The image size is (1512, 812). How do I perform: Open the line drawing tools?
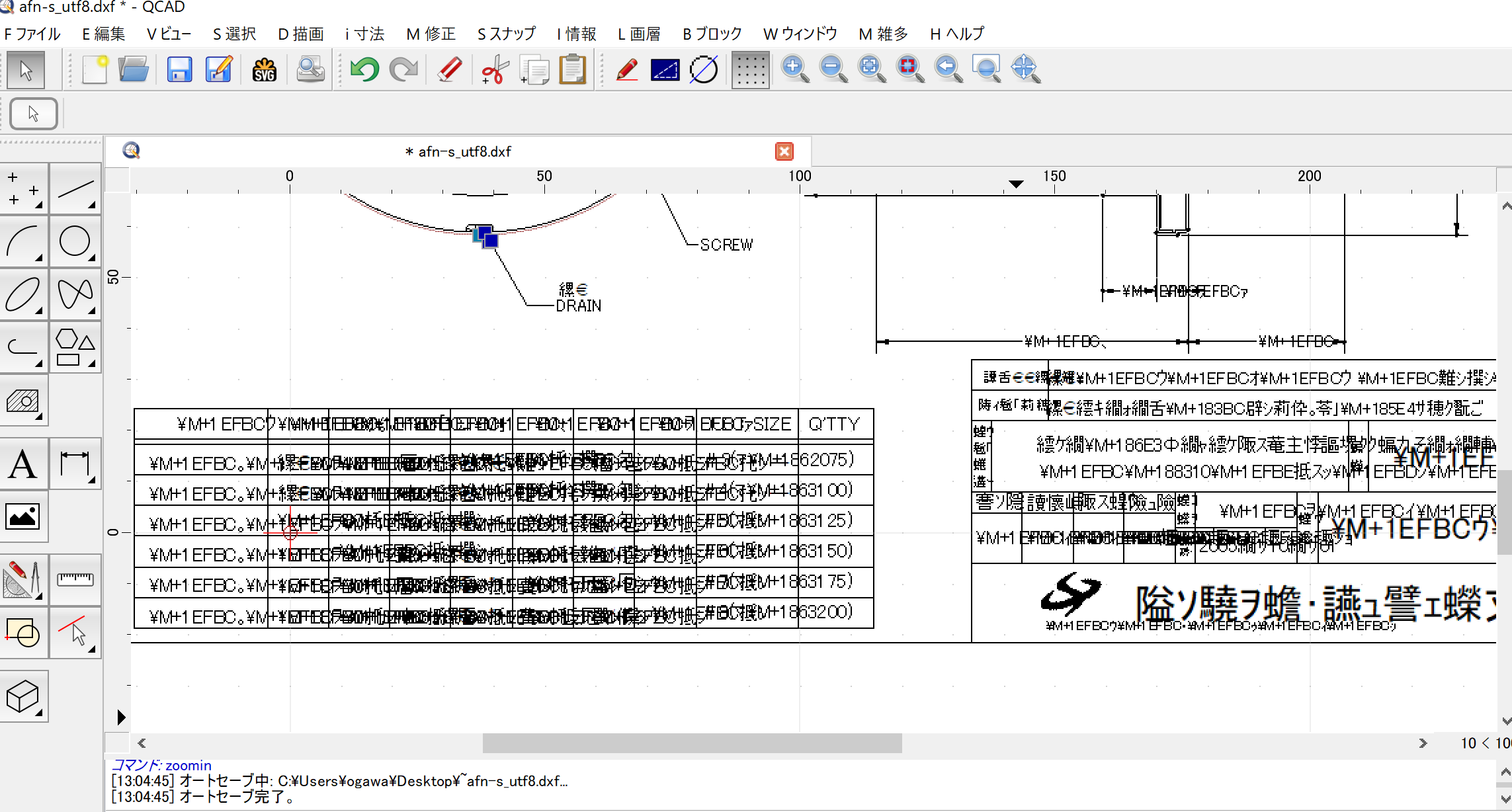pos(75,188)
